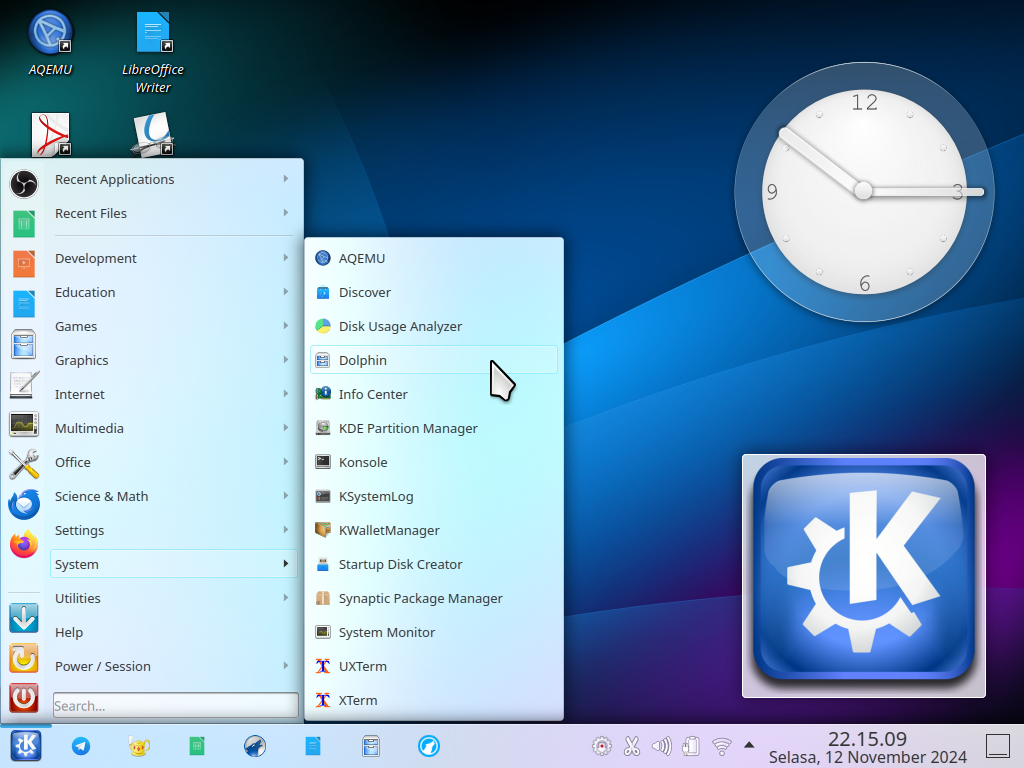The width and height of the screenshot is (1024, 768).
Task: Open LibreOffice Calc from the taskbar
Action: click(x=197, y=746)
